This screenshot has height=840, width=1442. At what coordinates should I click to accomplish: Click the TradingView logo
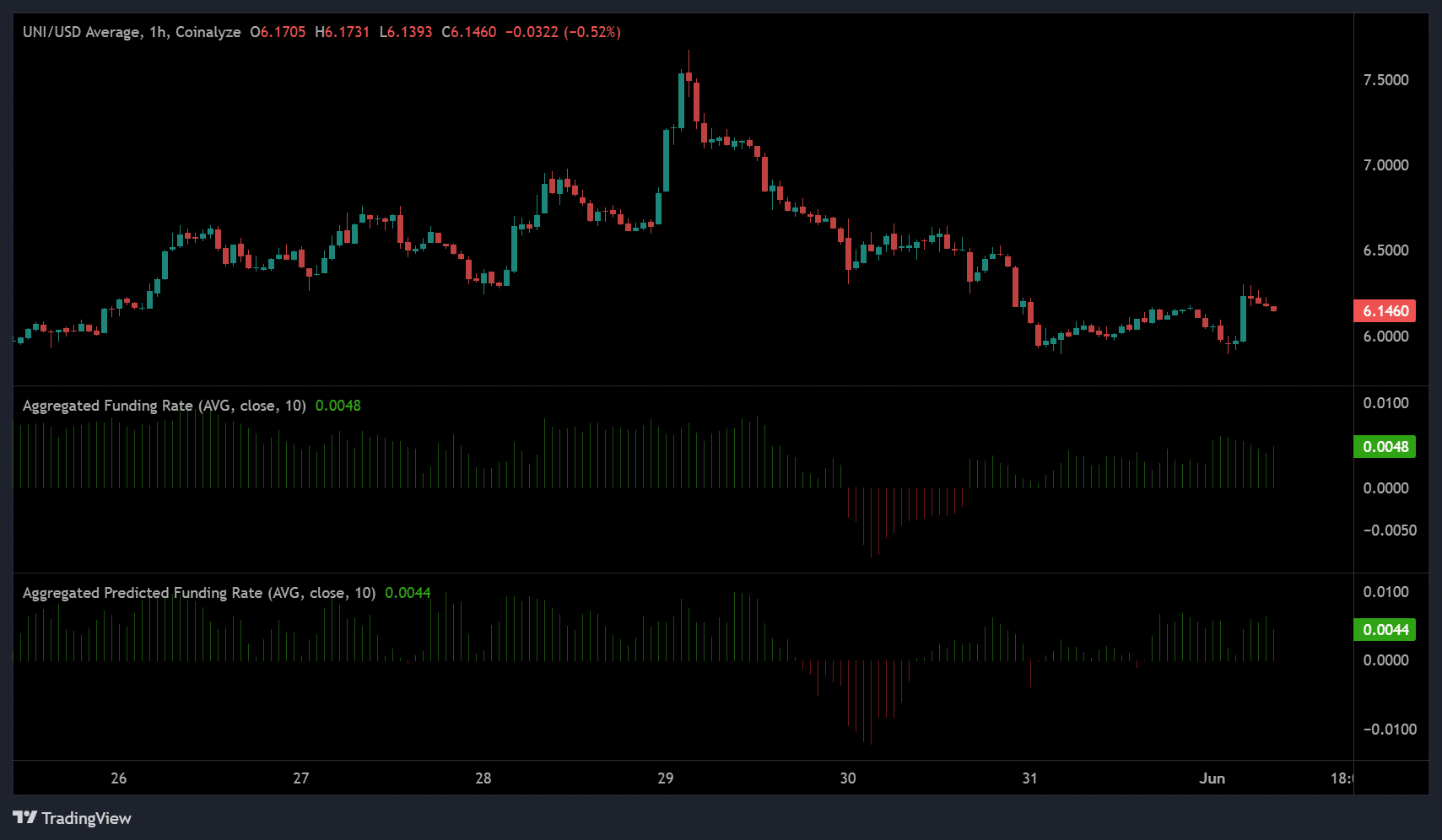[73, 818]
